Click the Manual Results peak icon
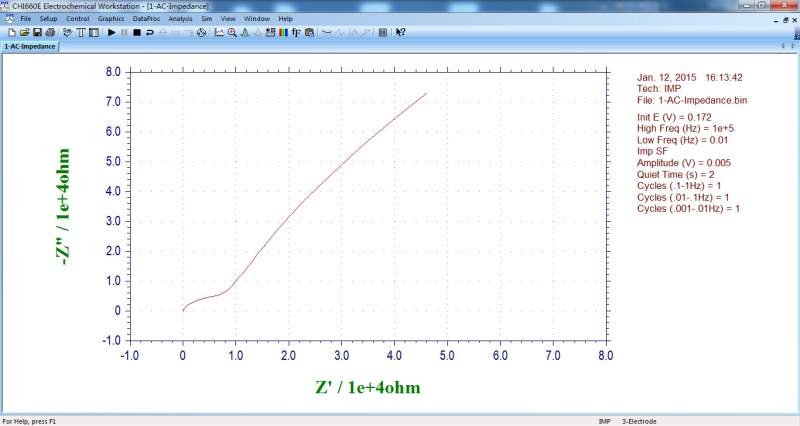Screen dimensions: 800x426 (x=245, y=32)
